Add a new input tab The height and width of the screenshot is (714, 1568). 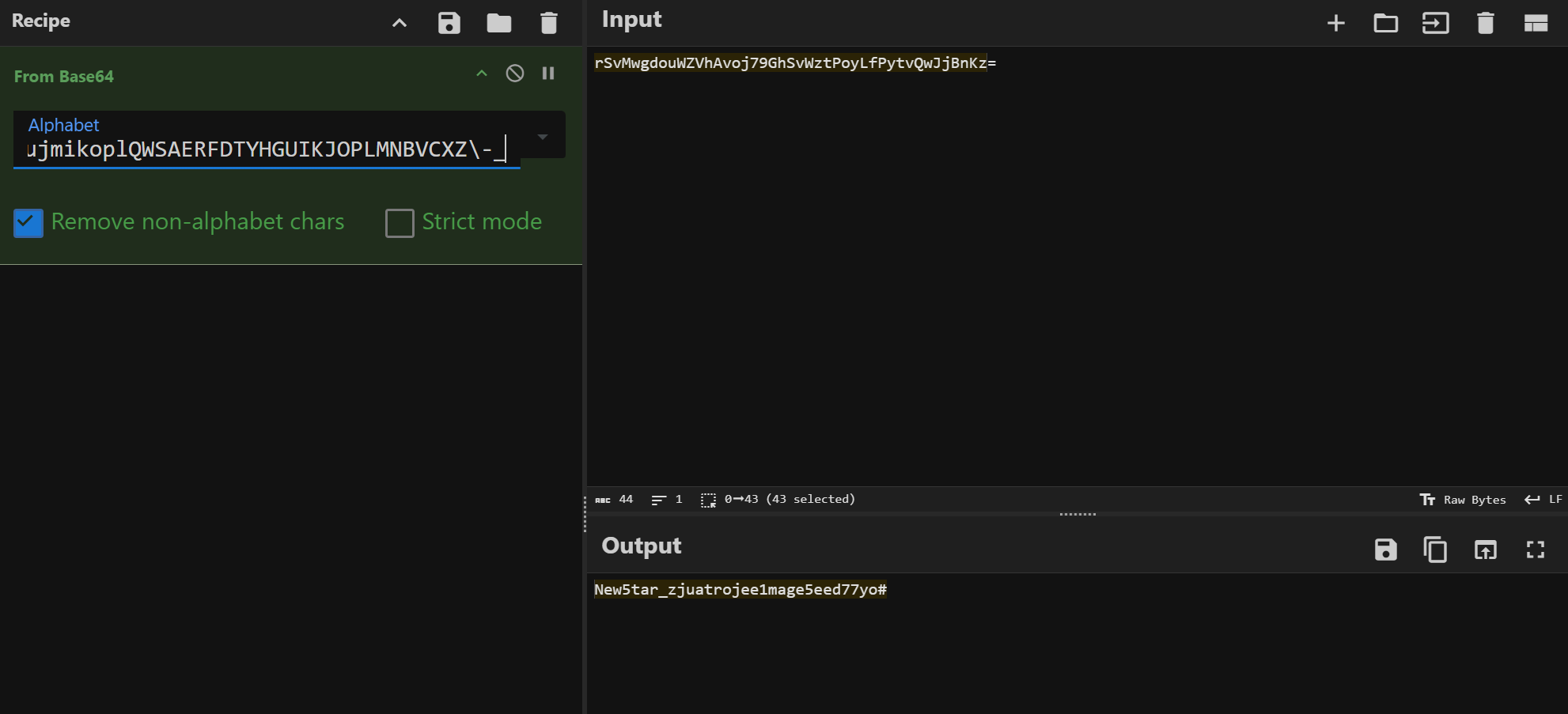coord(1335,23)
